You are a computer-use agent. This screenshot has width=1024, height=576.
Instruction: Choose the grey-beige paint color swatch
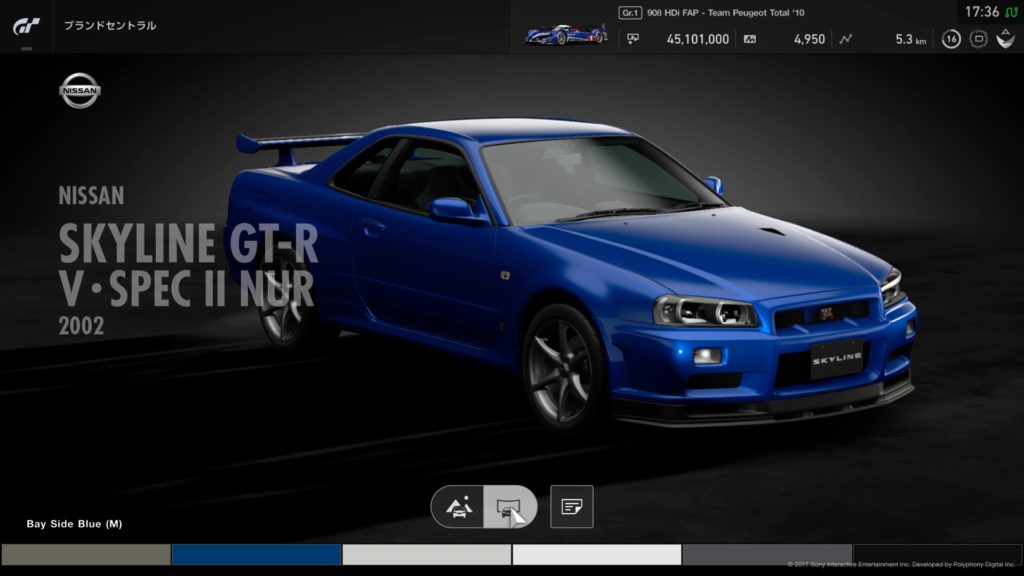click(86, 554)
